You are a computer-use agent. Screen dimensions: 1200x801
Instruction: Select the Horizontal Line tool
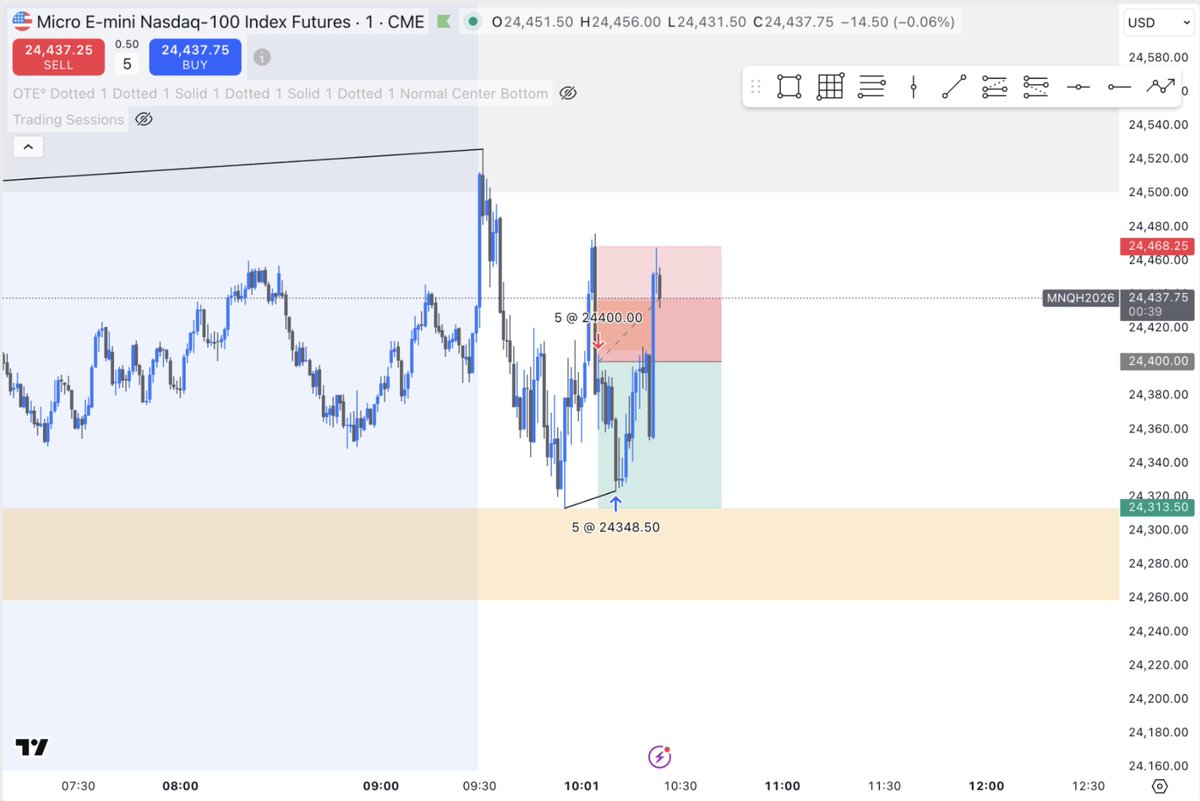pyautogui.click(x=1077, y=87)
